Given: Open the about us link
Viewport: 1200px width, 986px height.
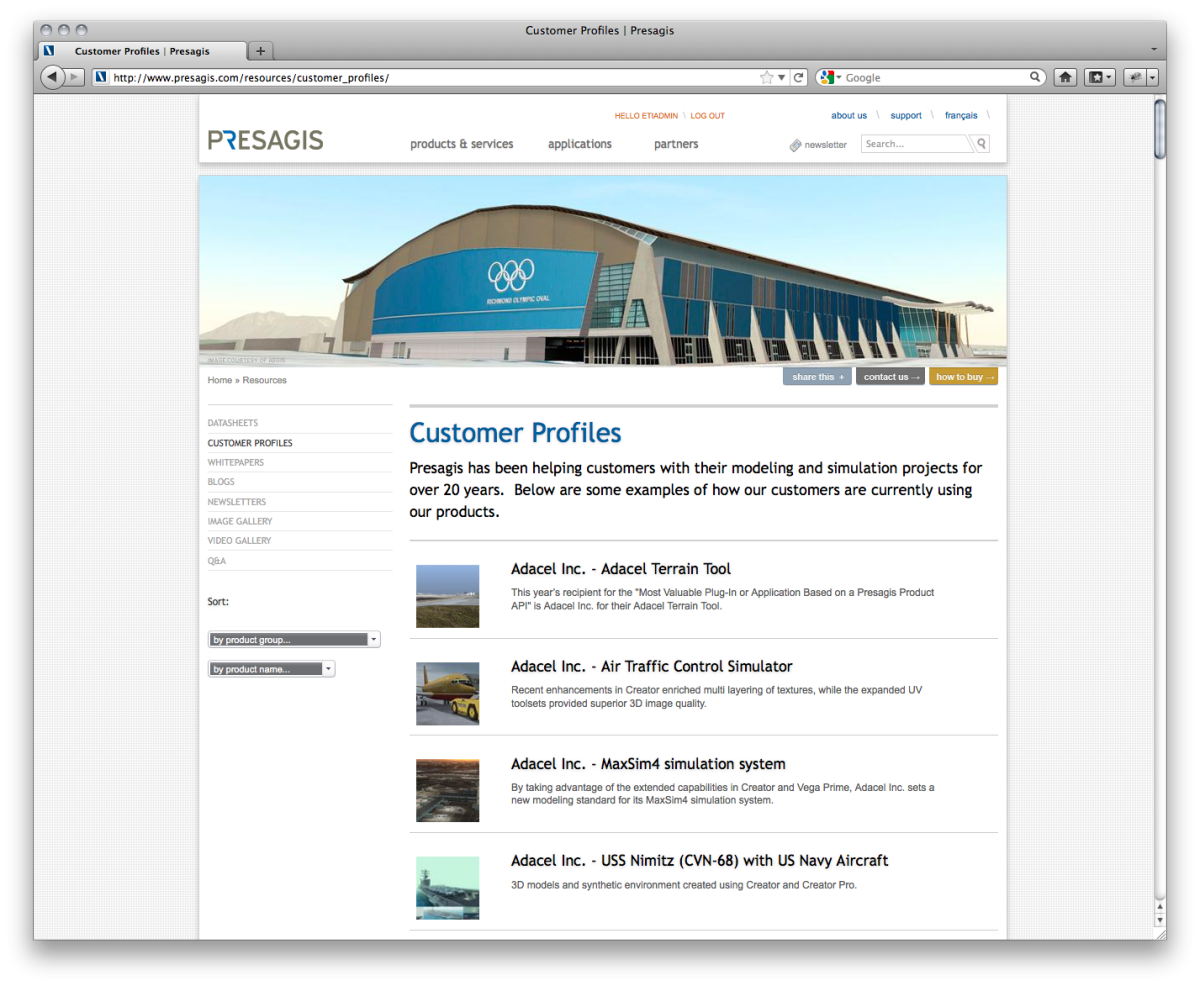Looking at the screenshot, I should (849, 116).
